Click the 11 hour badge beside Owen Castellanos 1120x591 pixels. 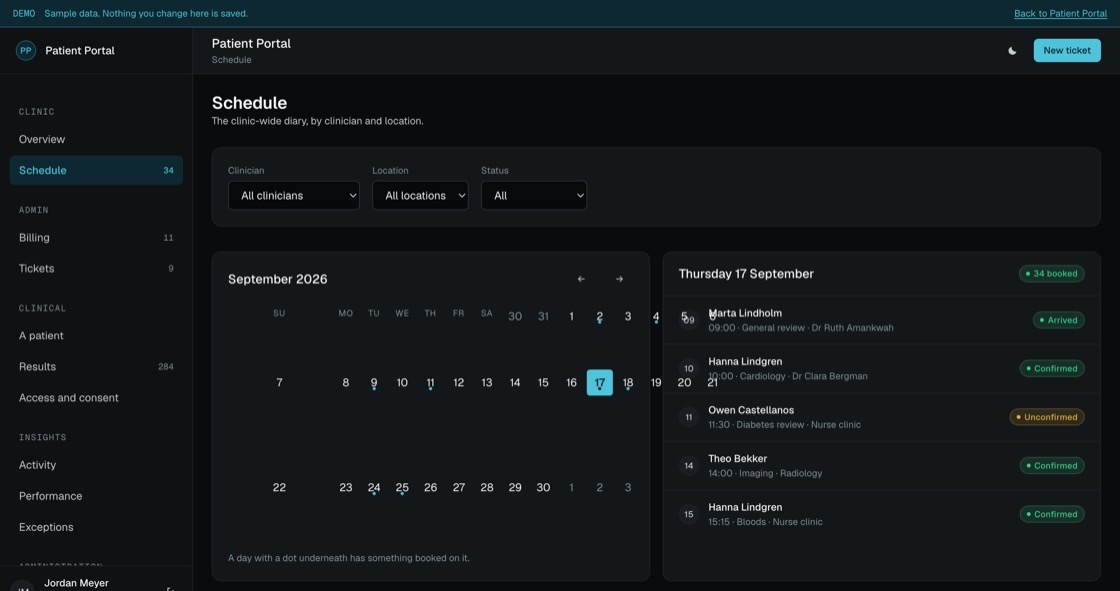pos(689,417)
